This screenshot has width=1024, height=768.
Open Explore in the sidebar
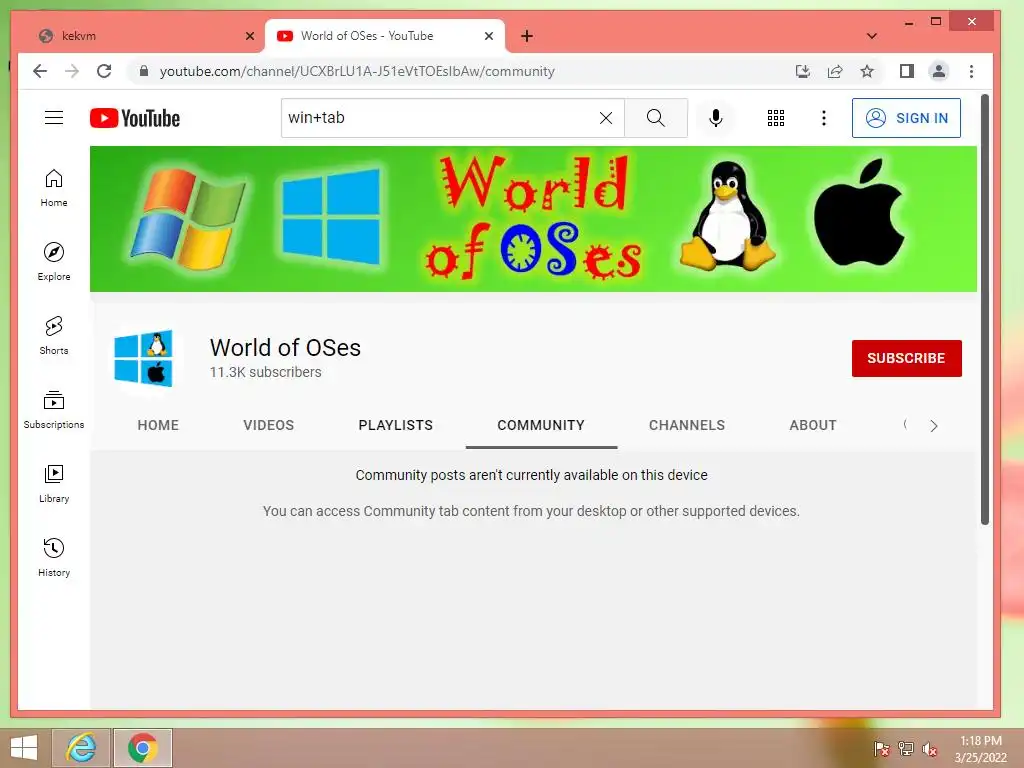click(54, 262)
